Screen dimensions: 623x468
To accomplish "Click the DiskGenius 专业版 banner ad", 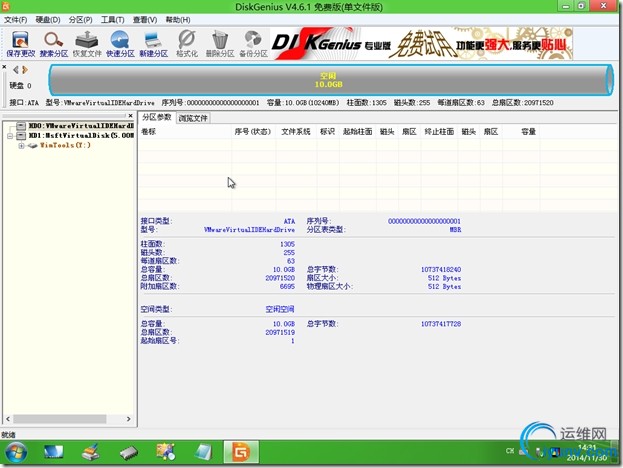I will click(422, 44).
